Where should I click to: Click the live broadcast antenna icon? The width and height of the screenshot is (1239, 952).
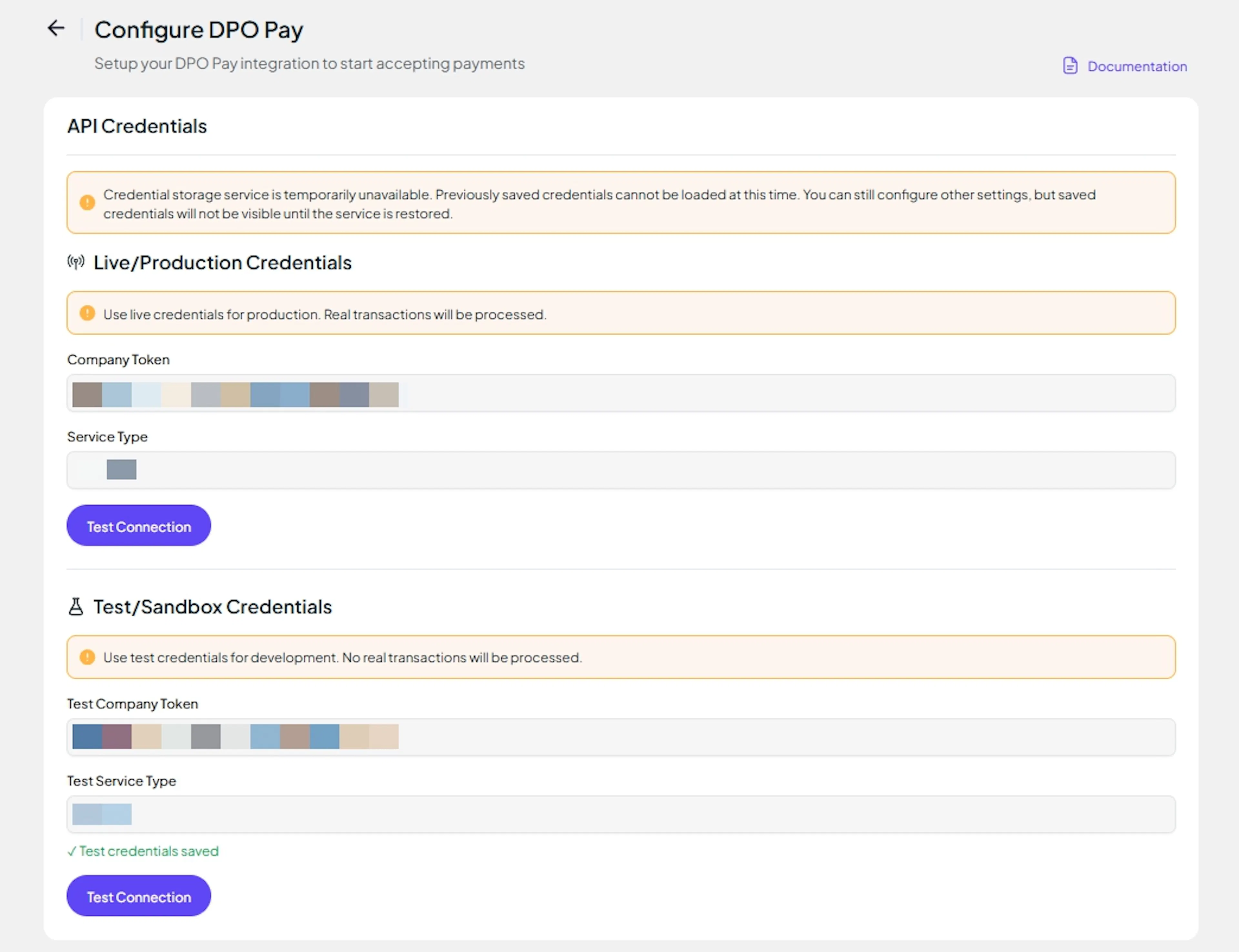tap(76, 262)
